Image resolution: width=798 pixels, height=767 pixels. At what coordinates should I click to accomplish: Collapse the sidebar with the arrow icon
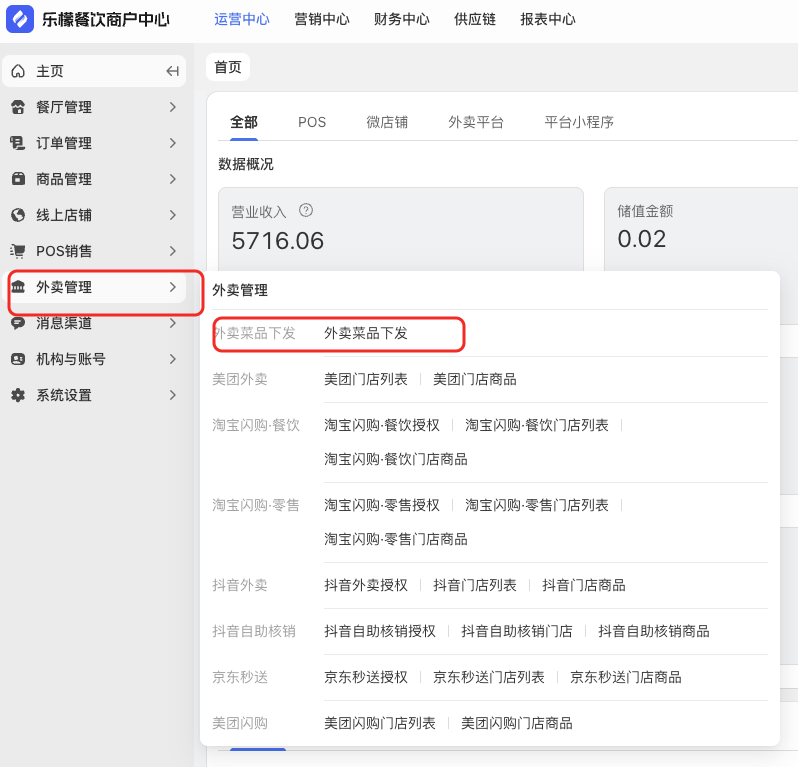tap(173, 71)
